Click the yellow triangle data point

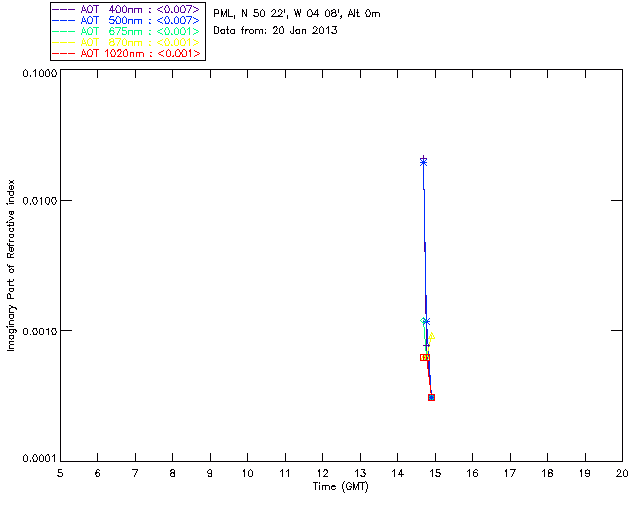(x=431, y=336)
